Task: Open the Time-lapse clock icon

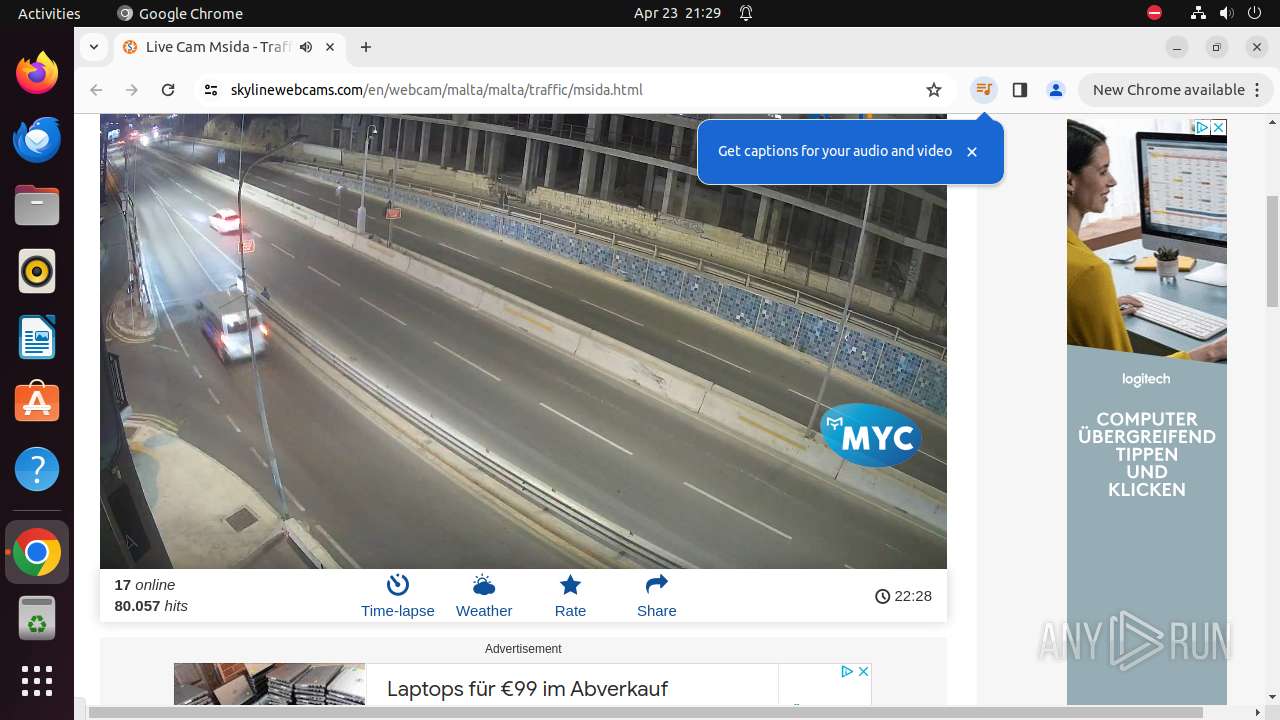Action: pyautogui.click(x=398, y=585)
